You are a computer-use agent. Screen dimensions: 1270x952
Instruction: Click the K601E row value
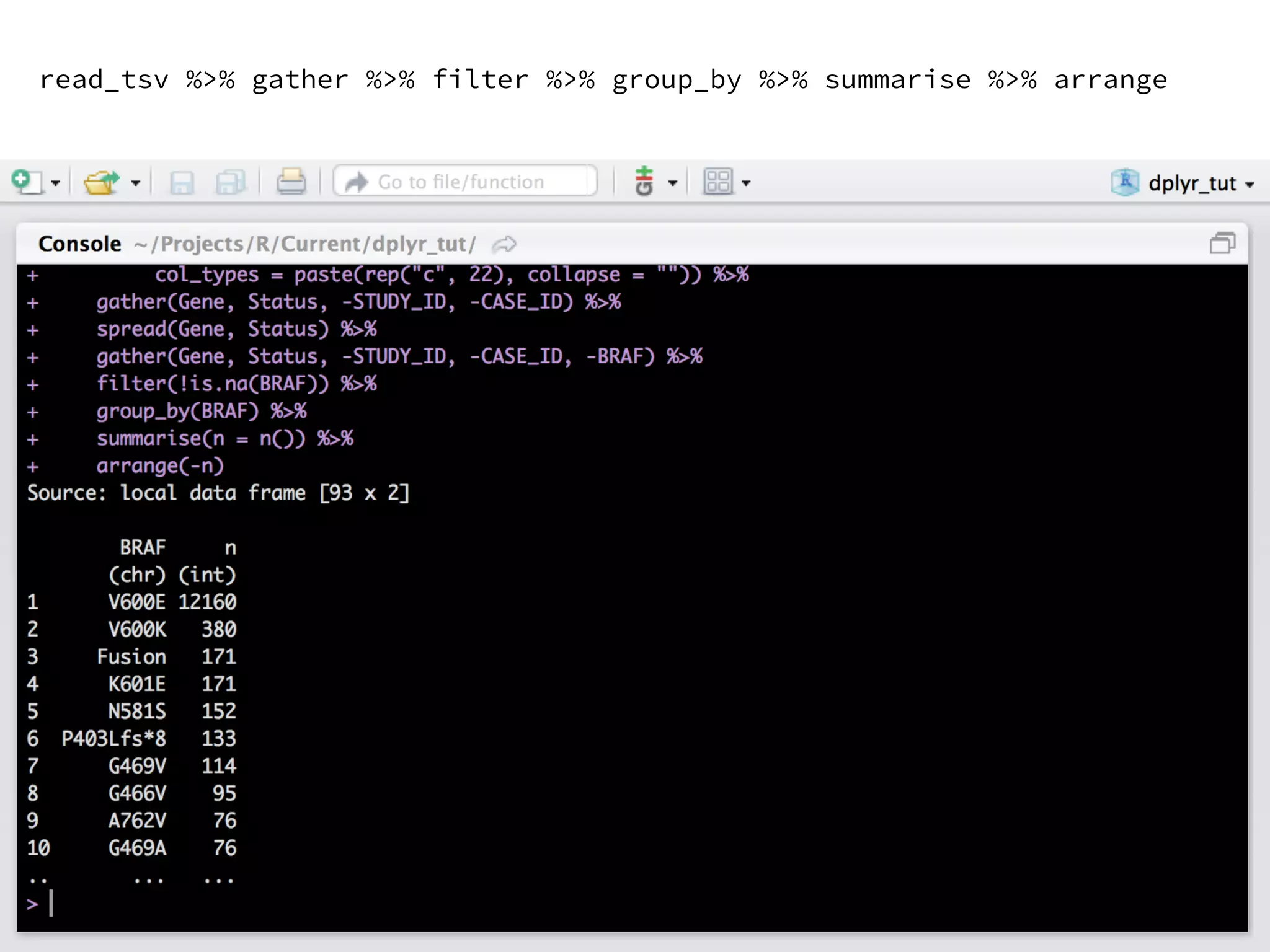point(137,684)
